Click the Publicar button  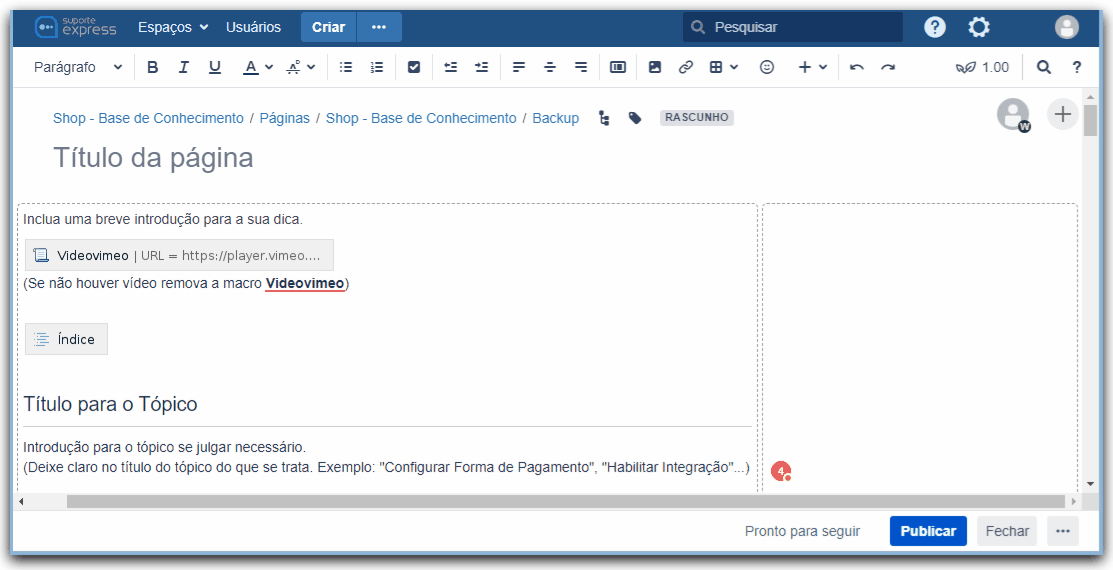[x=928, y=531]
